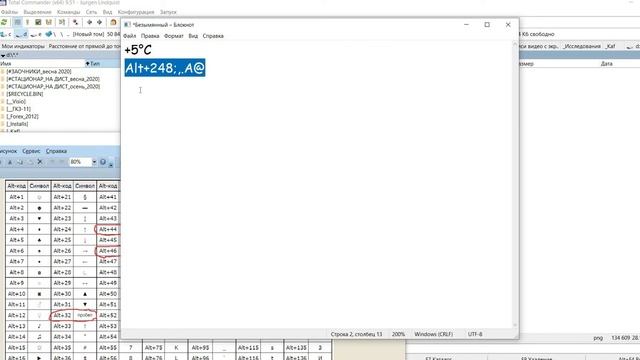
Task: Click the round help icon after the 80% zoom box
Action: (x=103, y=162)
